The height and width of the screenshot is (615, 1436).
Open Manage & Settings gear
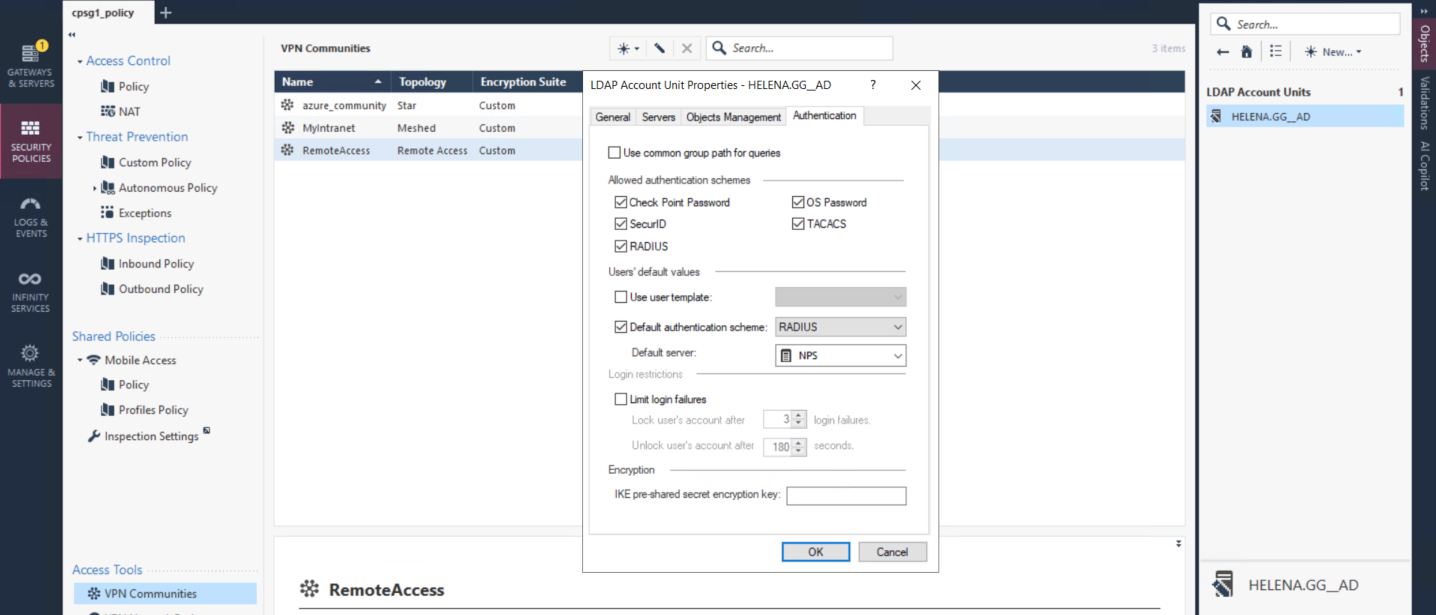[x=31, y=365]
